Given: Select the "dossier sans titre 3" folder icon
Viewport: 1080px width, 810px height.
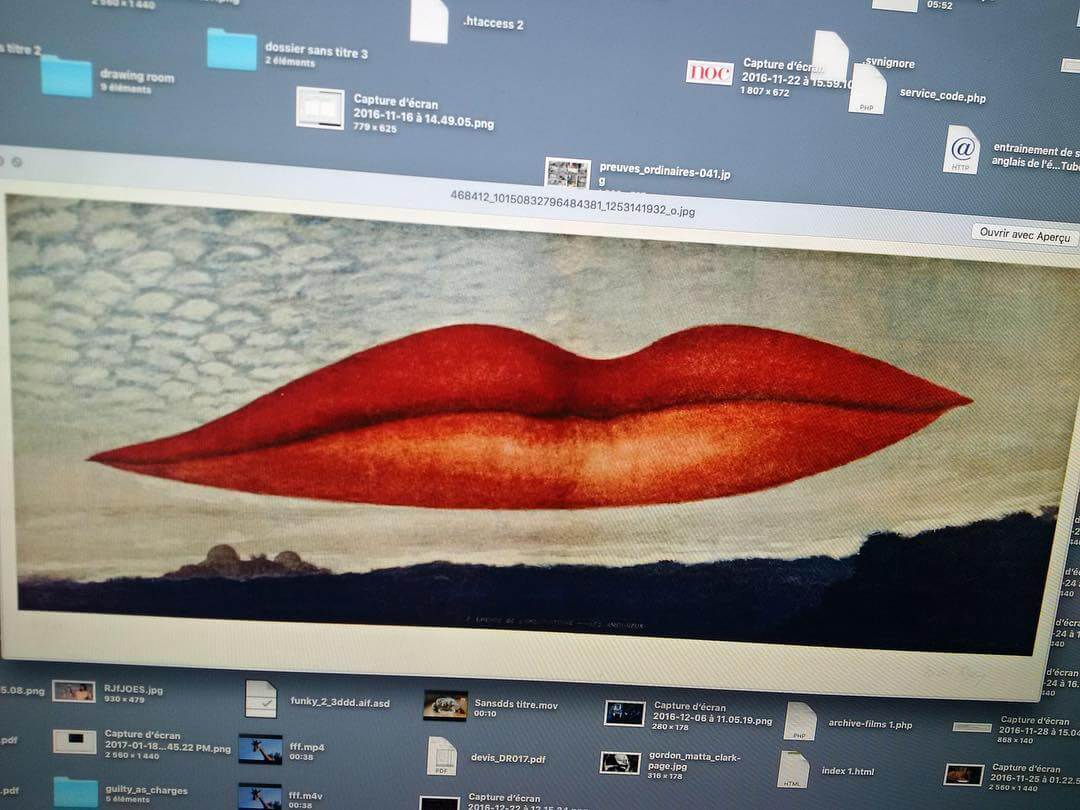Looking at the screenshot, I should tap(232, 49).
